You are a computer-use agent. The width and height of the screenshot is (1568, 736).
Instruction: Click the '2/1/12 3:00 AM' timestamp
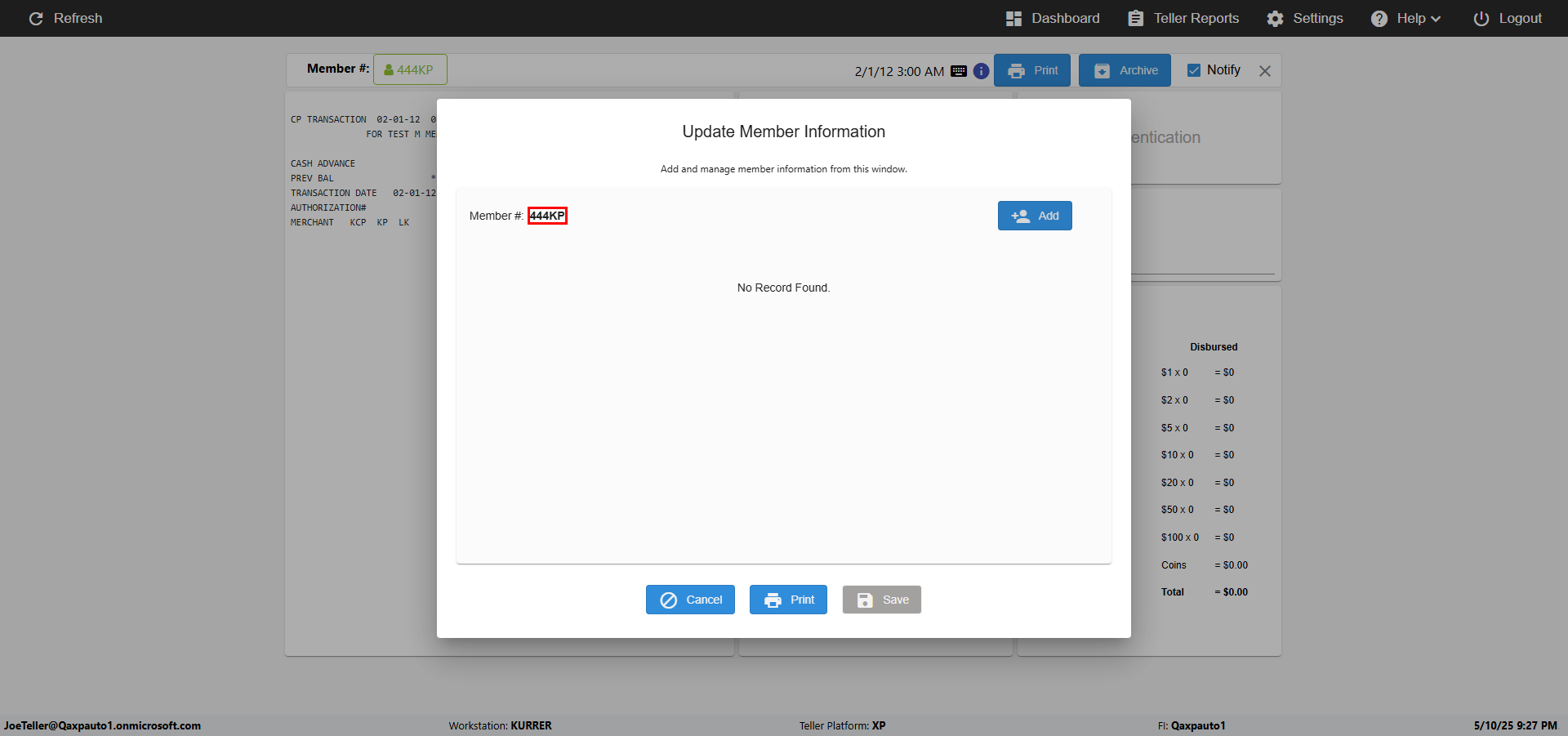pos(899,72)
